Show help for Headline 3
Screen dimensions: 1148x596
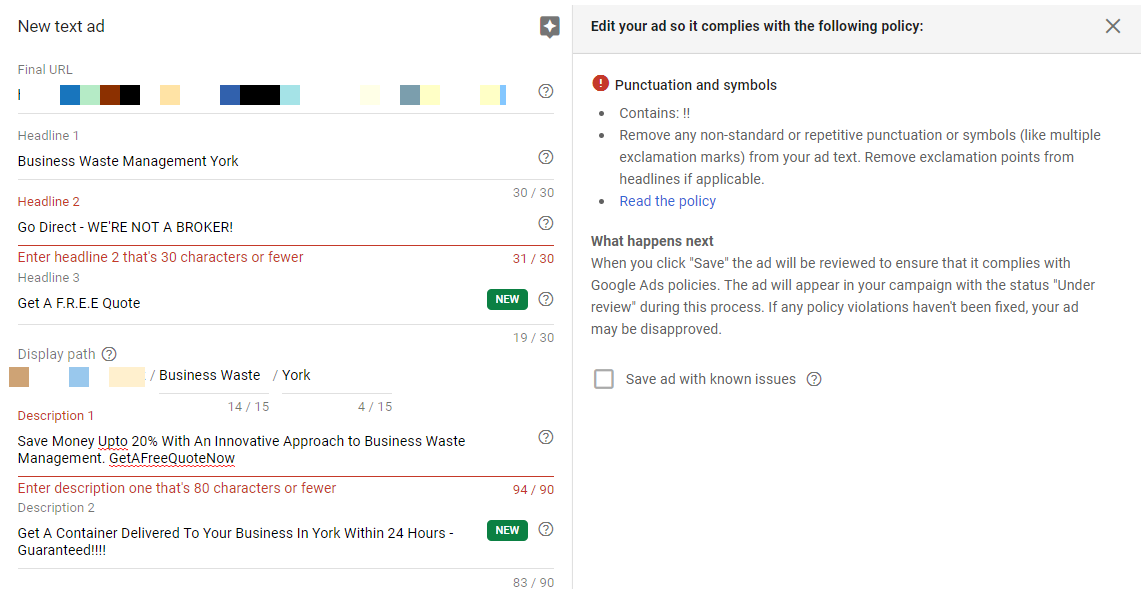[x=546, y=299]
